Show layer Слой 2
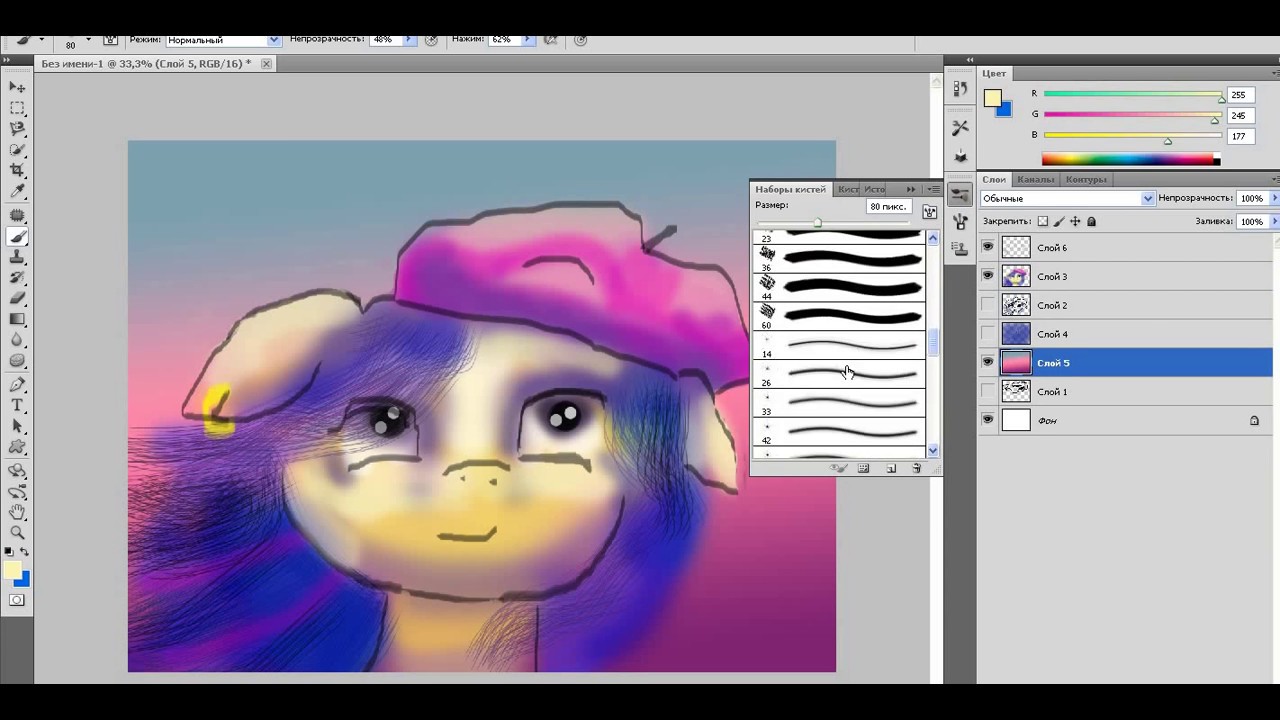Image resolution: width=1280 pixels, height=720 pixels. 988,305
